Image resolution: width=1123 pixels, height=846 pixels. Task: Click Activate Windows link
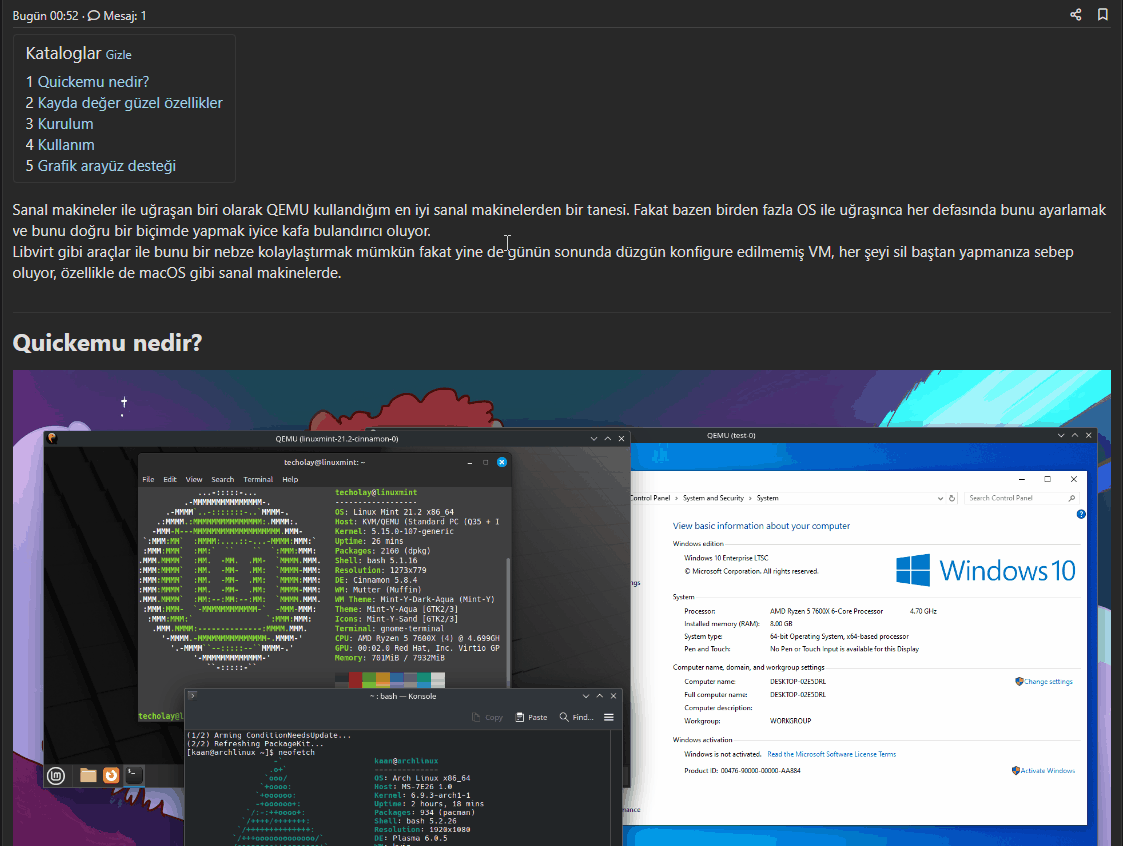pyautogui.click(x=1048, y=771)
